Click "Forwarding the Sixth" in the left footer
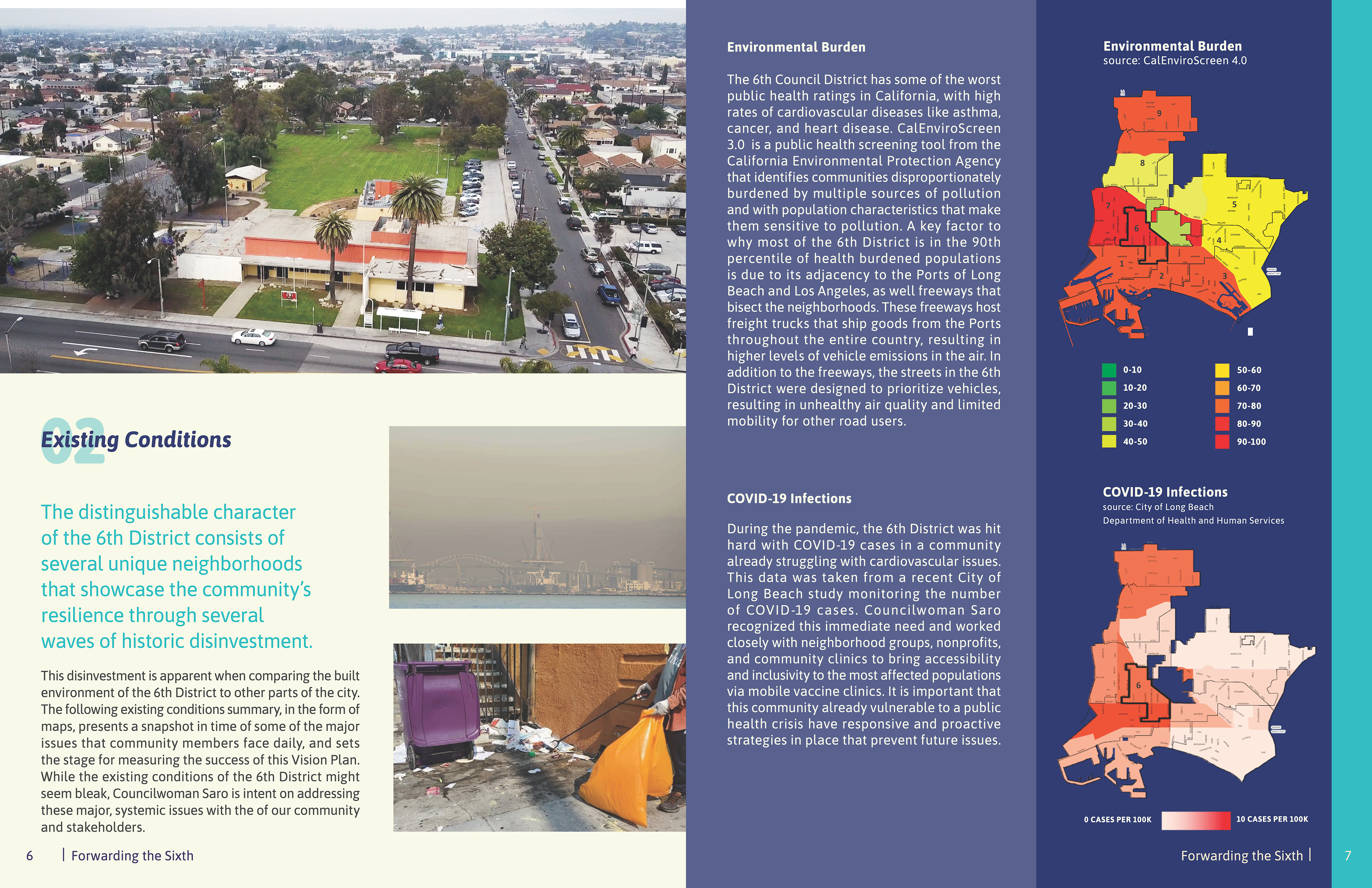 [132, 856]
